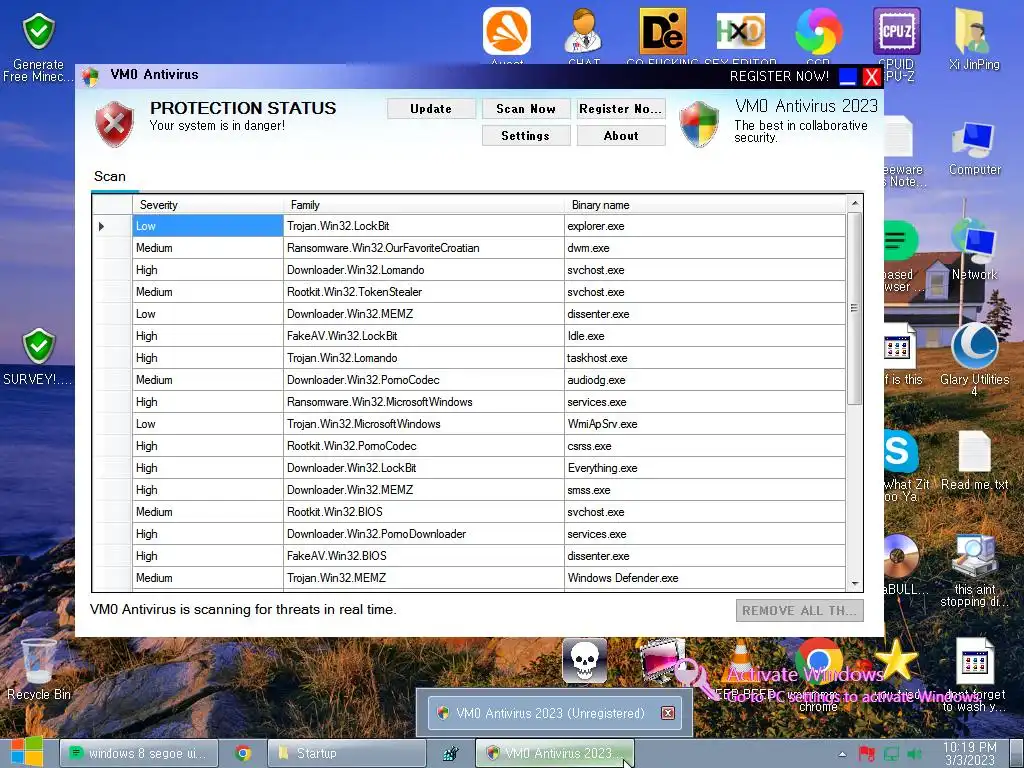
Task: Click Ransomware.Win32.MicrosoftWindows entry
Action: [x=424, y=402]
